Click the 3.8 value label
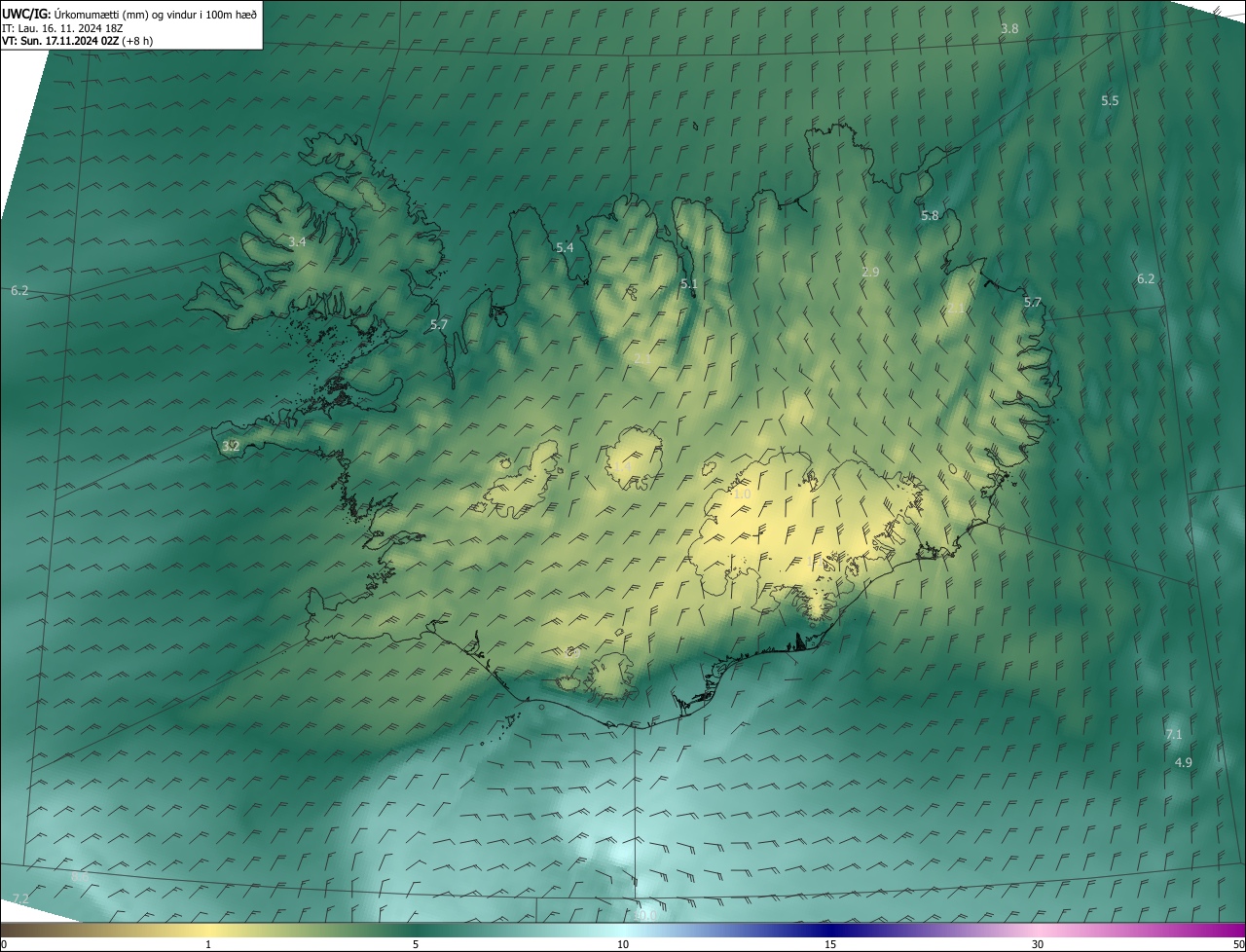The width and height of the screenshot is (1246, 952). click(1009, 28)
